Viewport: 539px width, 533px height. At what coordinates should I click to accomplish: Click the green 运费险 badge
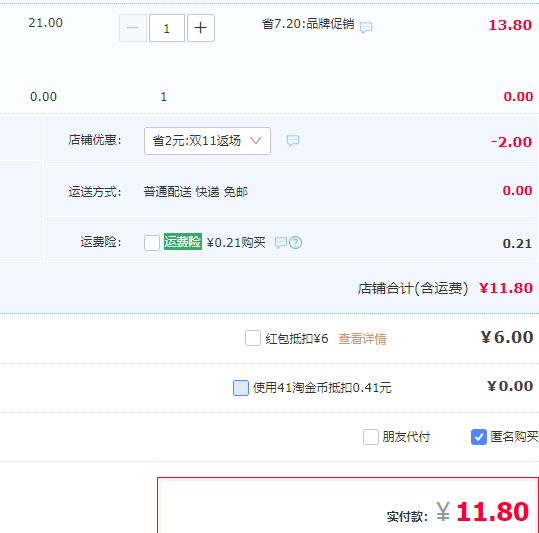tap(183, 242)
